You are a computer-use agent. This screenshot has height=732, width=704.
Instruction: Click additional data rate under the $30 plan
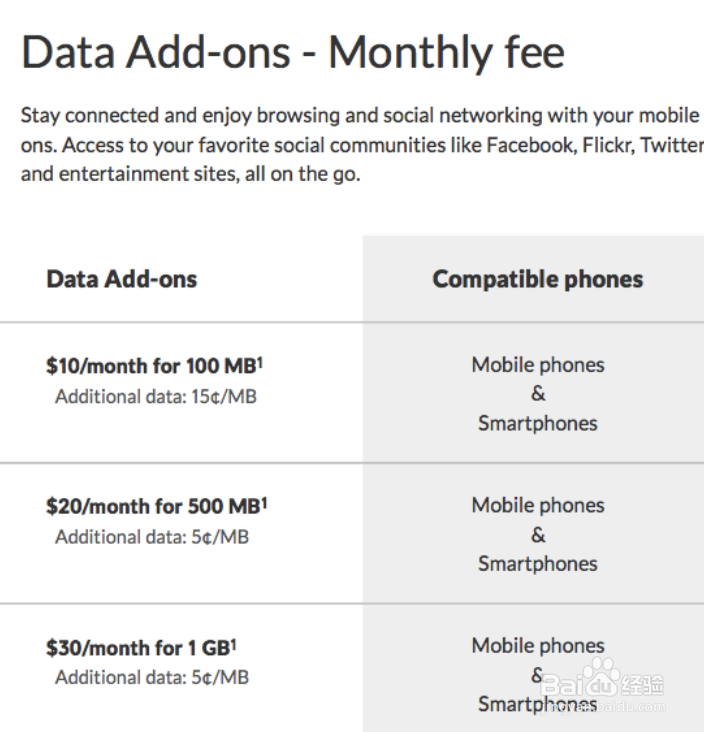[151, 677]
